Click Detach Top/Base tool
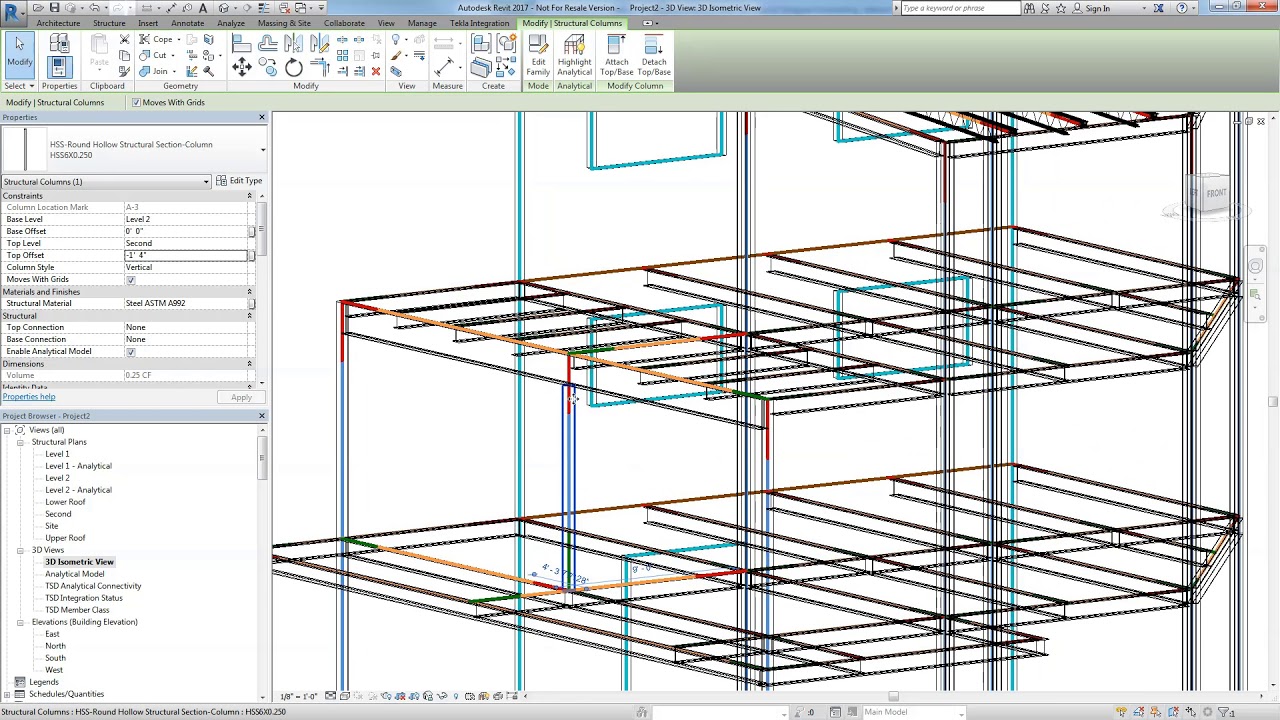This screenshot has height=720, width=1280. 654,56
